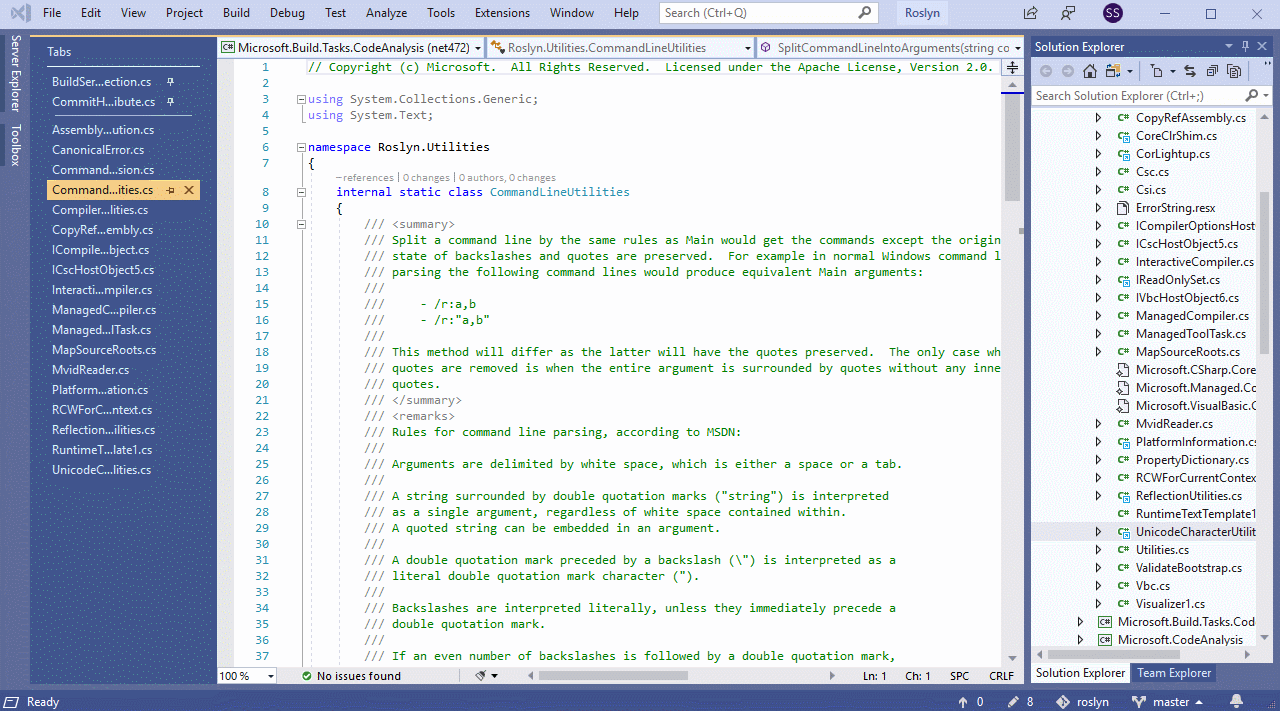Switch to the Team Explorer tab
This screenshot has width=1280, height=711.
[1174, 673]
